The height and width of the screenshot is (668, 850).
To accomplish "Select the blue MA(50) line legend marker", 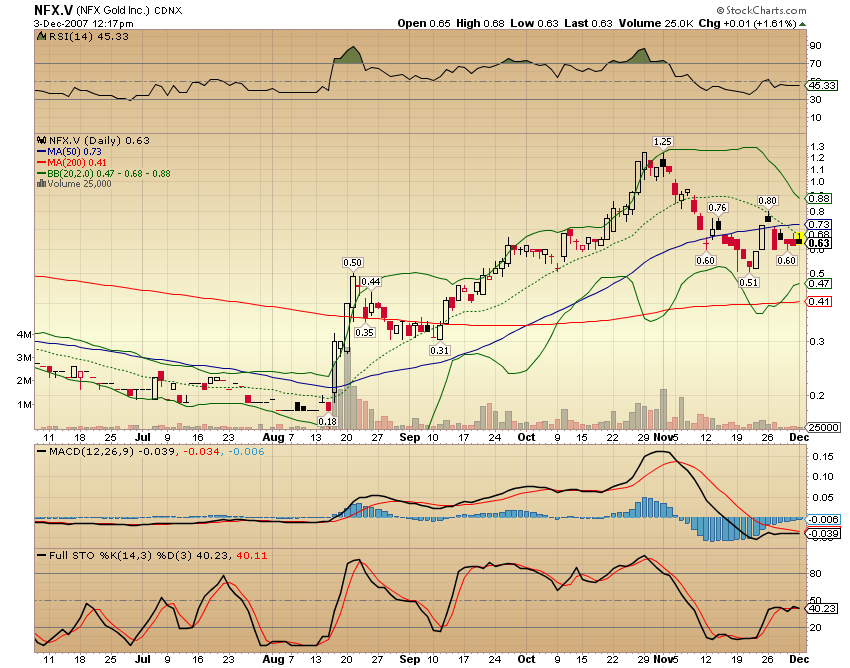I will (41, 151).
